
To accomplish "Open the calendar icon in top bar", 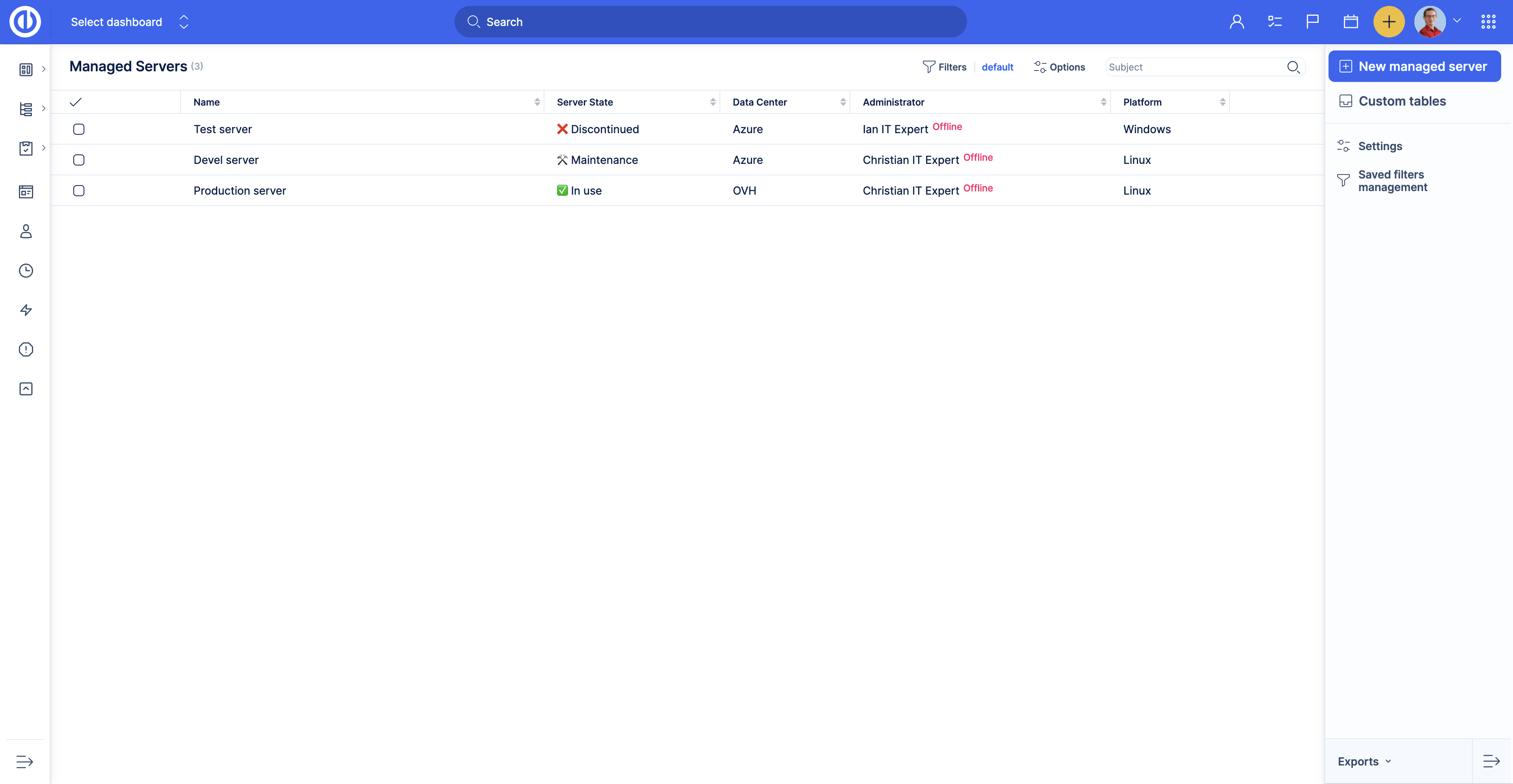I will click(x=1350, y=22).
